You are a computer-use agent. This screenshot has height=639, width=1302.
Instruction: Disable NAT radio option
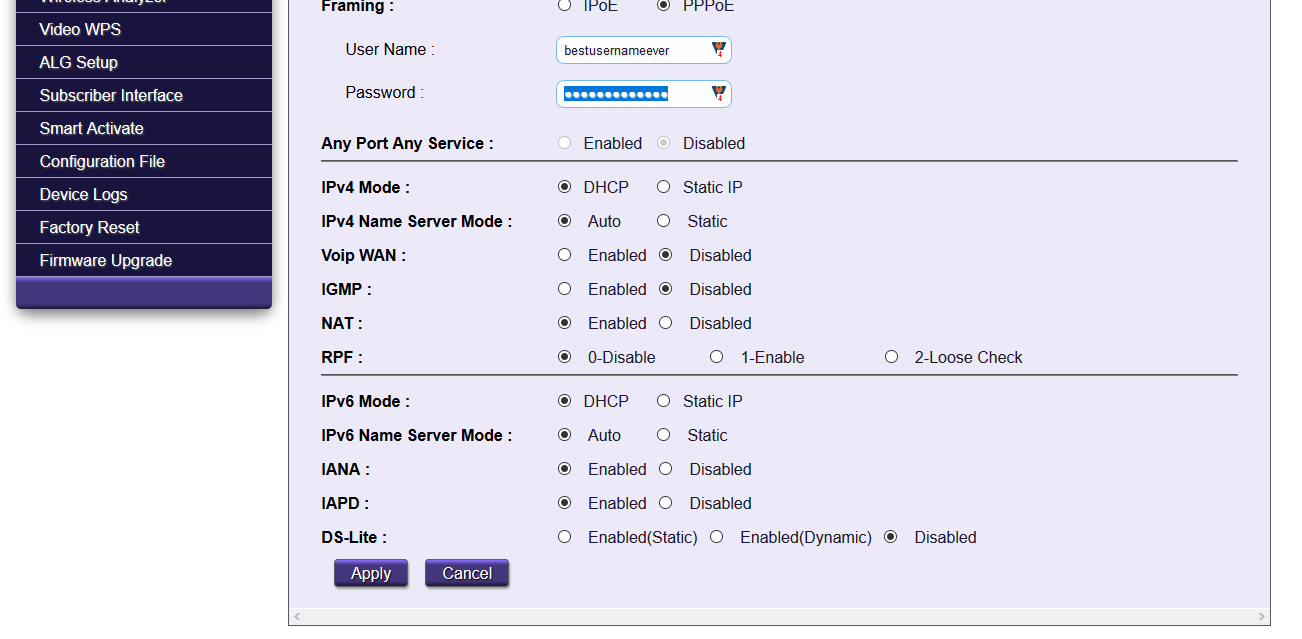pos(666,323)
